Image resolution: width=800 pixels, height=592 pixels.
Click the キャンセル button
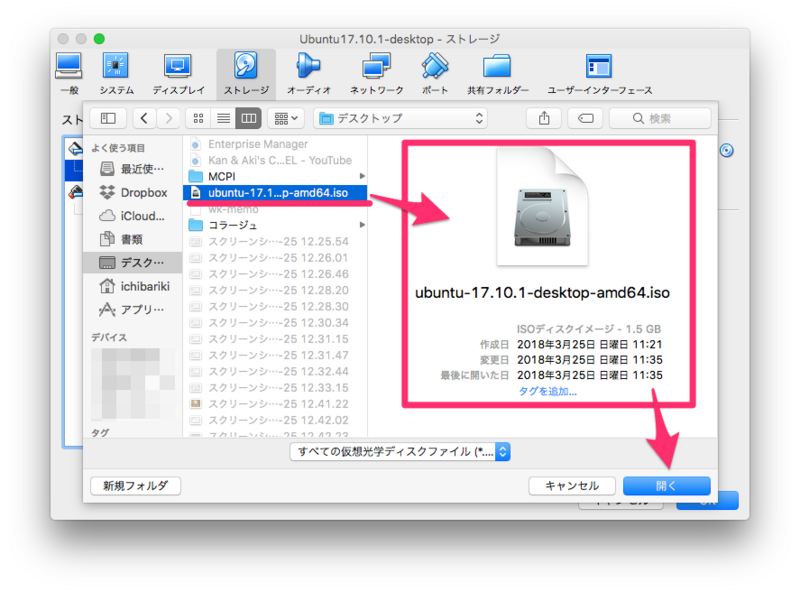tap(572, 486)
